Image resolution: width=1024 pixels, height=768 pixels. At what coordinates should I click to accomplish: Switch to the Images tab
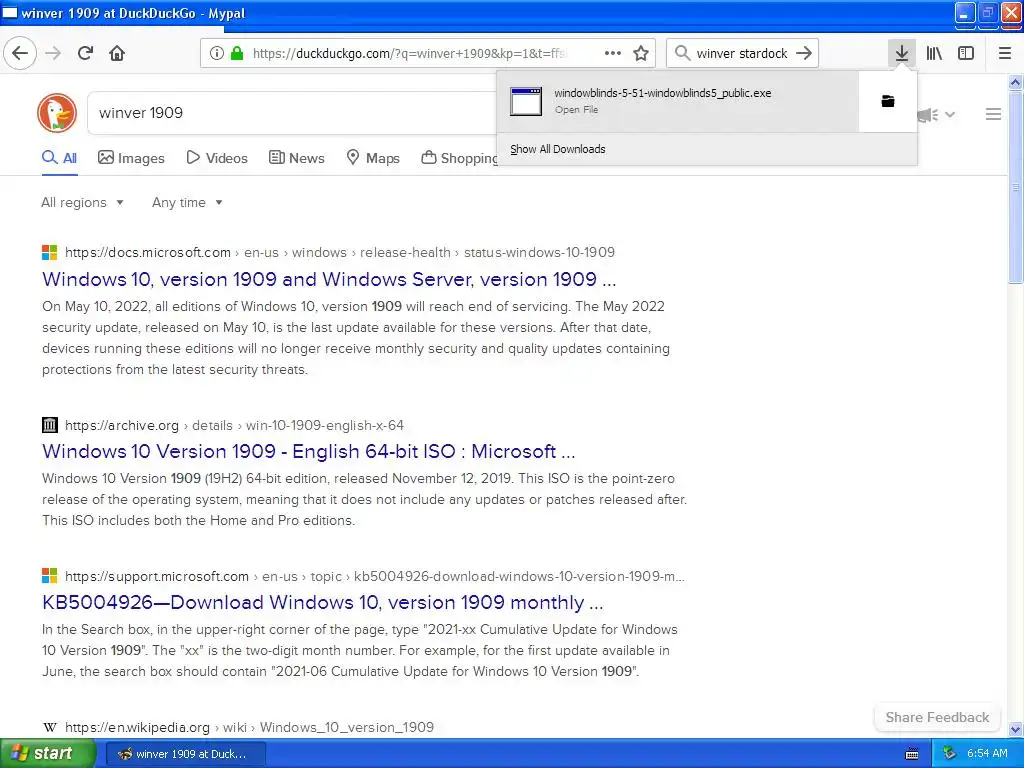[x=131, y=158]
